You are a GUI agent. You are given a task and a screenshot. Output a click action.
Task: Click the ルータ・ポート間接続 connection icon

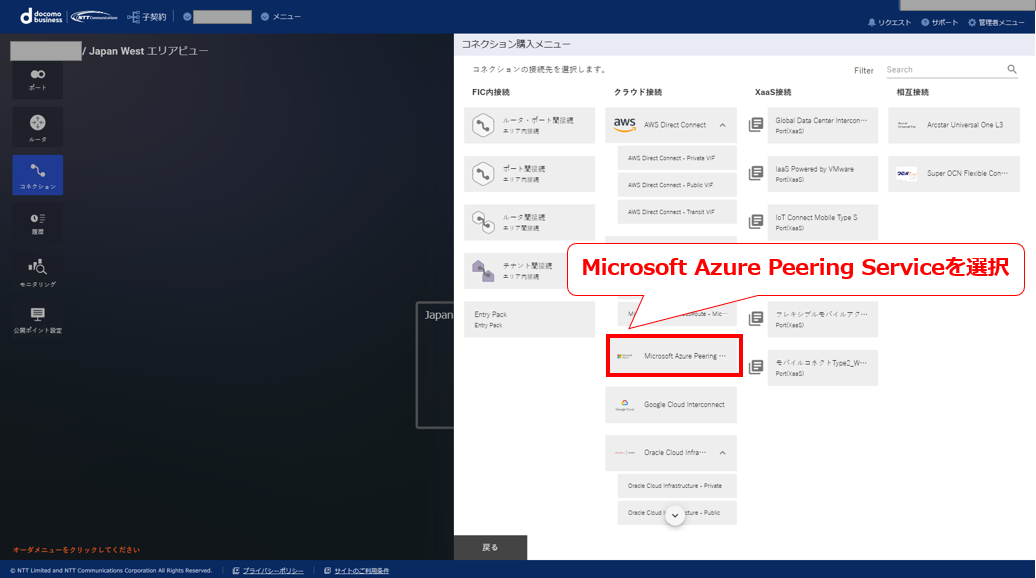coord(483,125)
